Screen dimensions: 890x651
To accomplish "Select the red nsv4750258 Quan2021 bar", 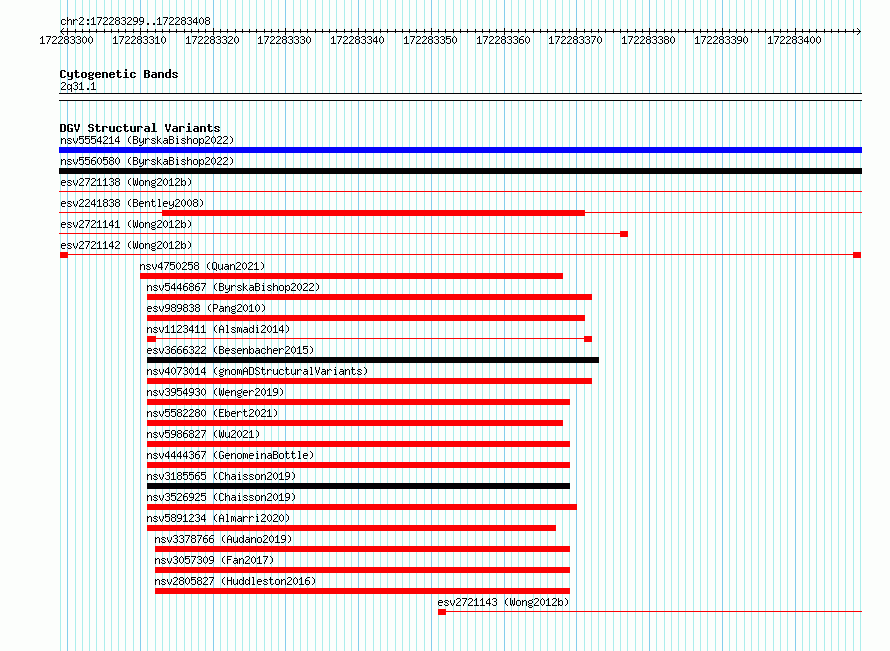I will (351, 276).
